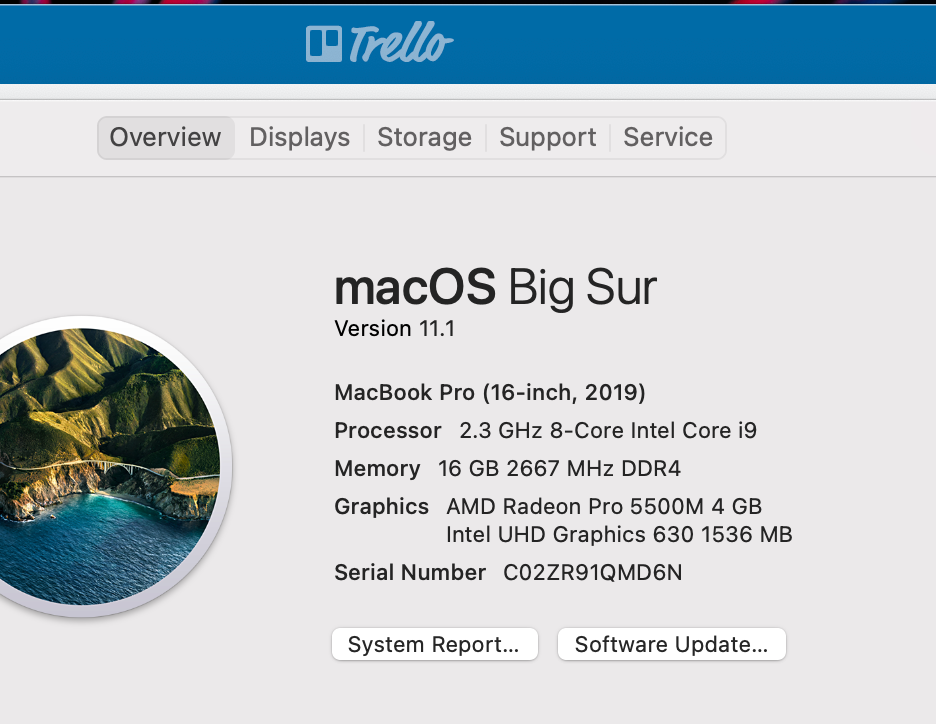
Task: Click the Serial Number label
Action: coord(410,572)
